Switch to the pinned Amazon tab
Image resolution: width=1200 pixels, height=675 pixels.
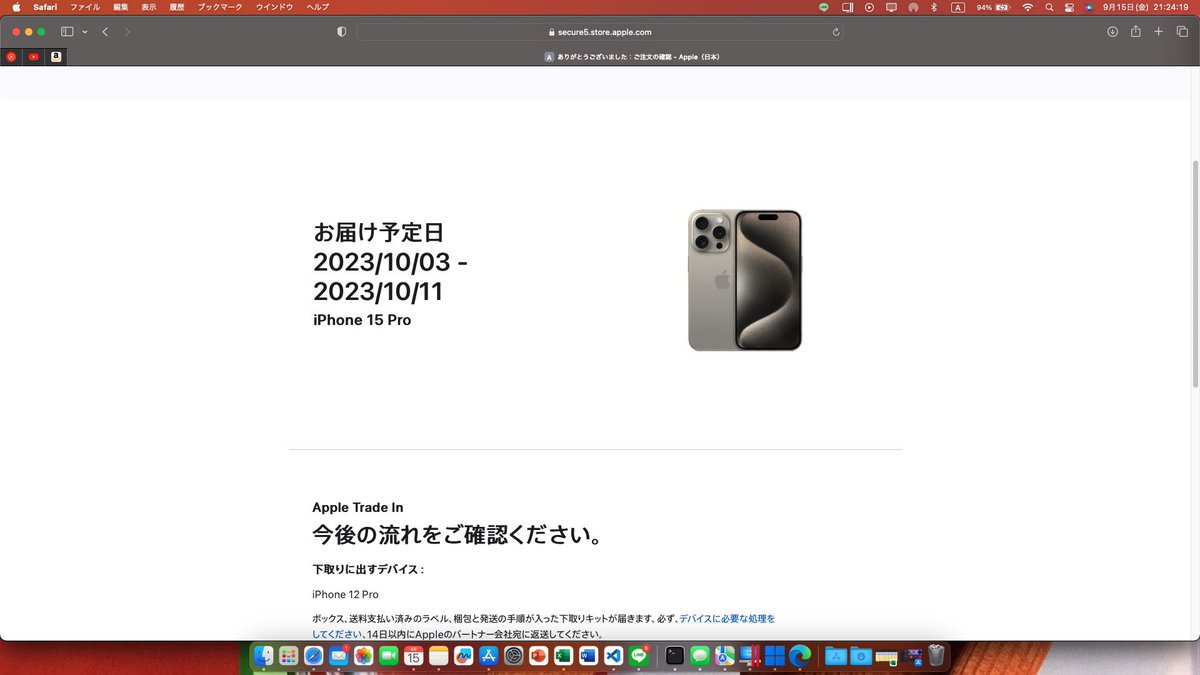point(56,57)
